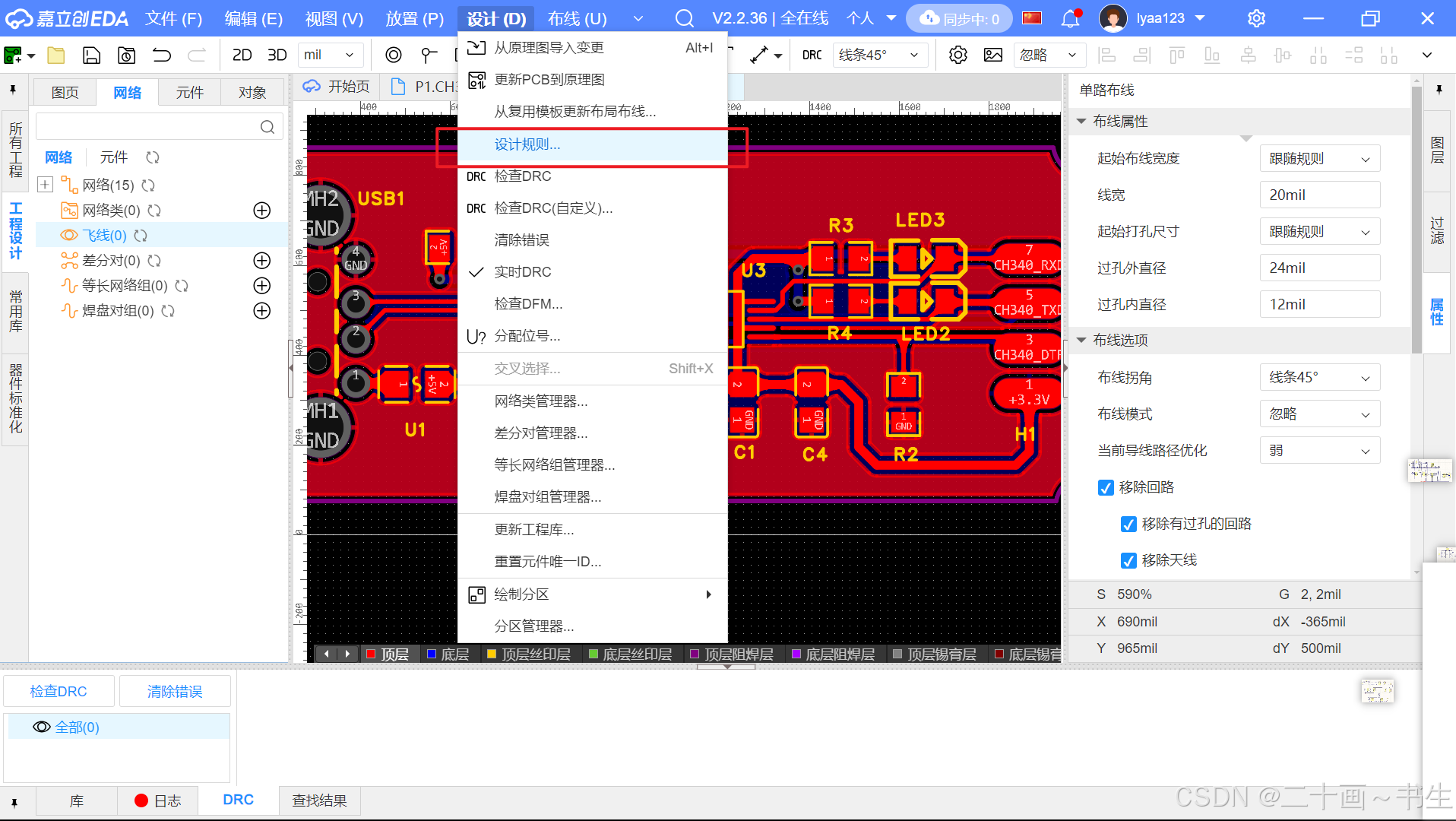The height and width of the screenshot is (821, 1456).
Task: Click the language flag icon
Action: point(1031,18)
